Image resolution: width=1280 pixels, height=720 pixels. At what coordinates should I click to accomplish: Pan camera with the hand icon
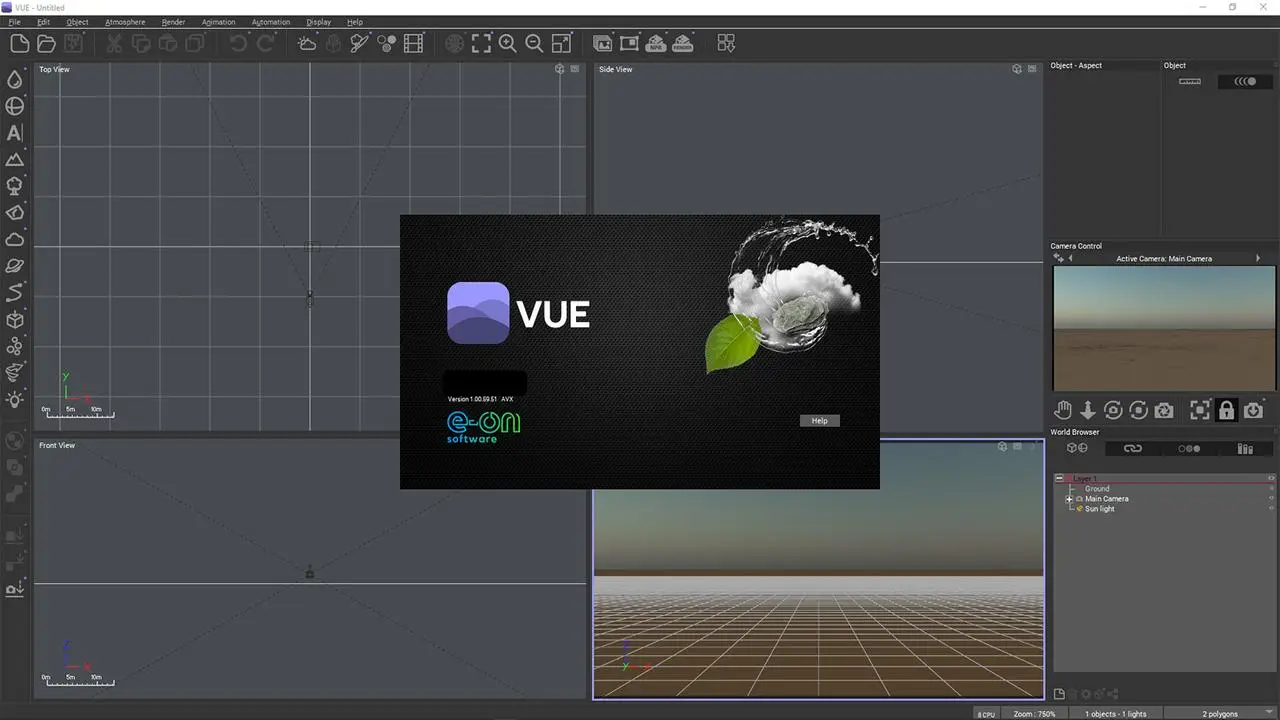(1063, 410)
